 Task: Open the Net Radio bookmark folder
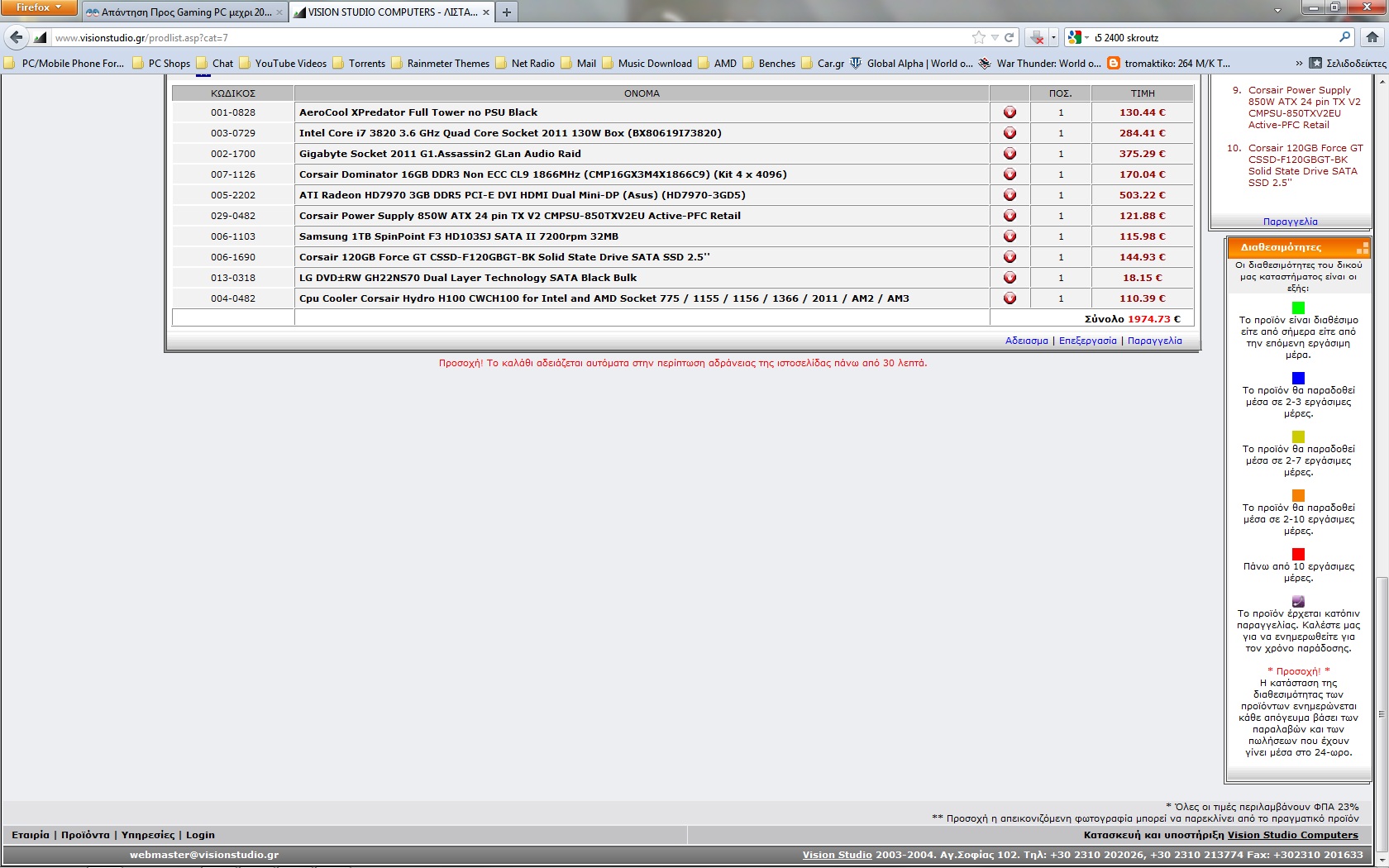coord(524,63)
